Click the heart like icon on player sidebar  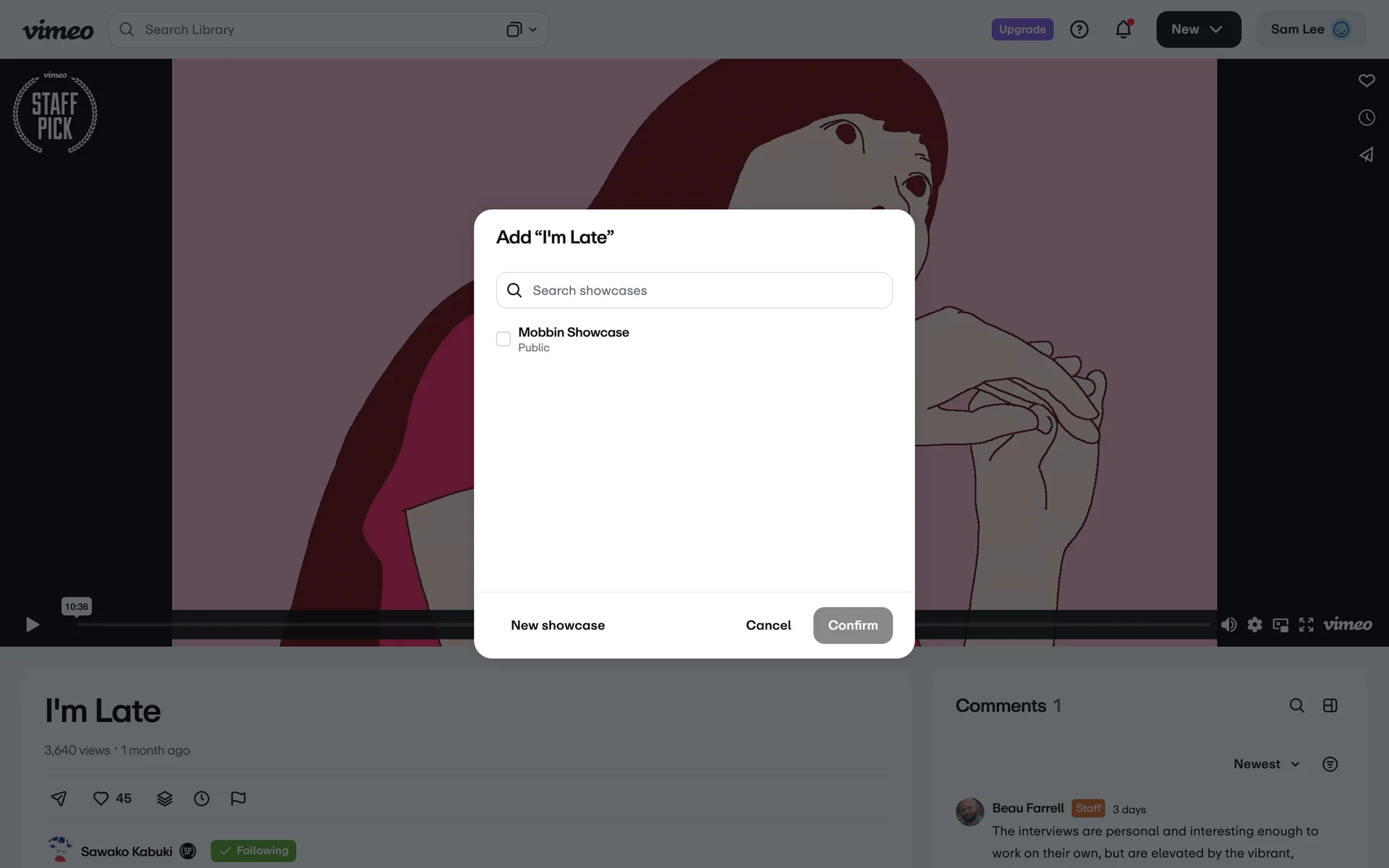(1366, 81)
